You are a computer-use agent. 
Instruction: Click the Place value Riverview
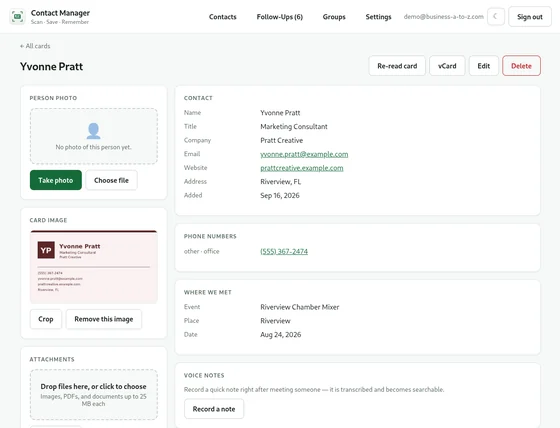click(x=275, y=321)
